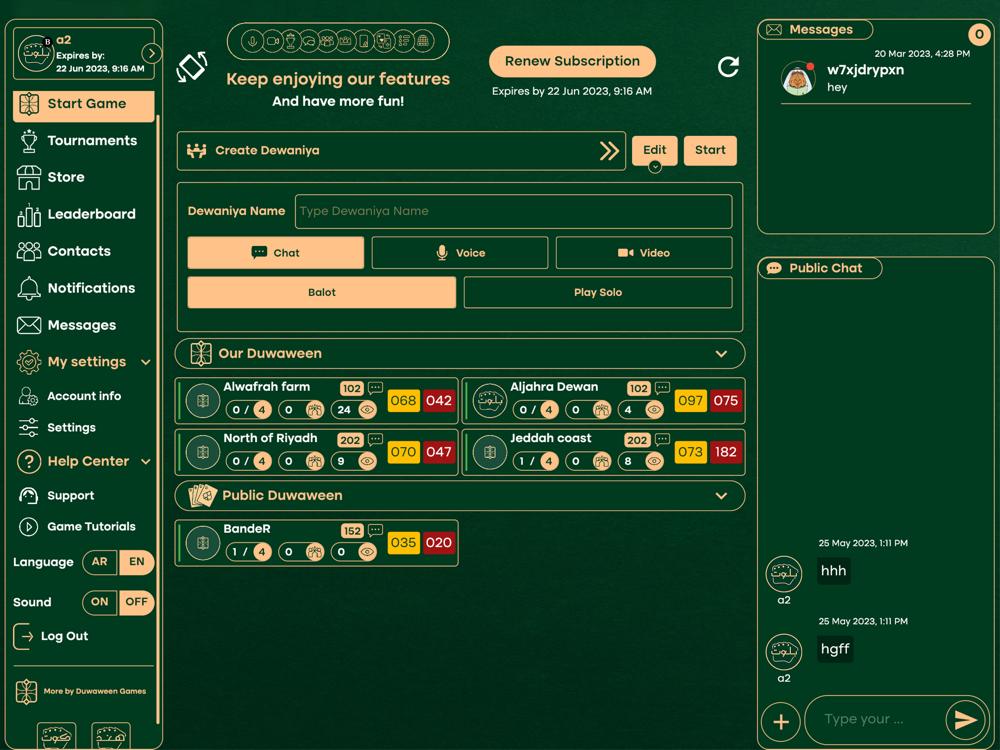Click the Account info gear-person icon
Viewport: 1000px width, 750px height.
pyautogui.click(x=28, y=397)
